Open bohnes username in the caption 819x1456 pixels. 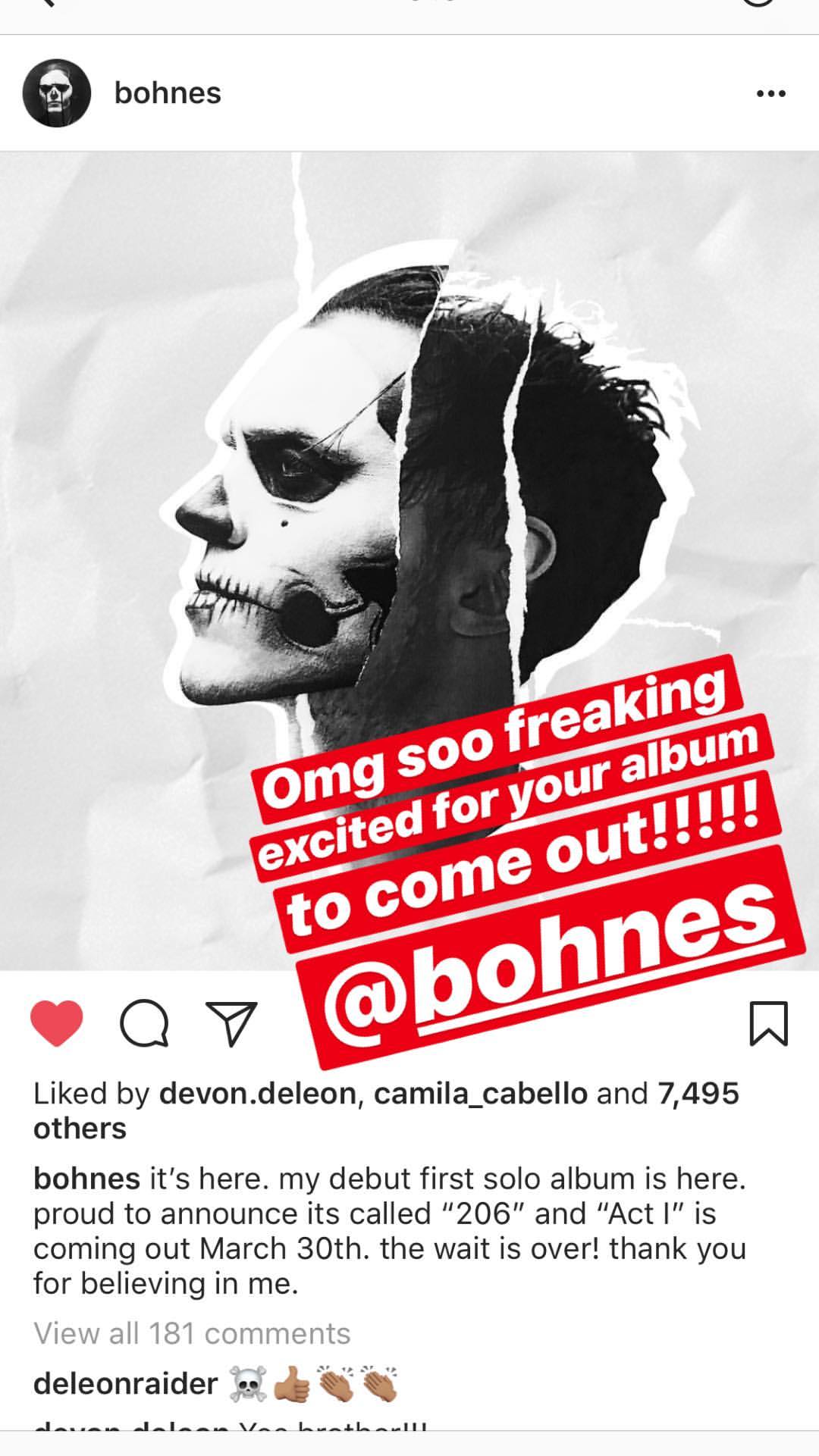(86, 1179)
